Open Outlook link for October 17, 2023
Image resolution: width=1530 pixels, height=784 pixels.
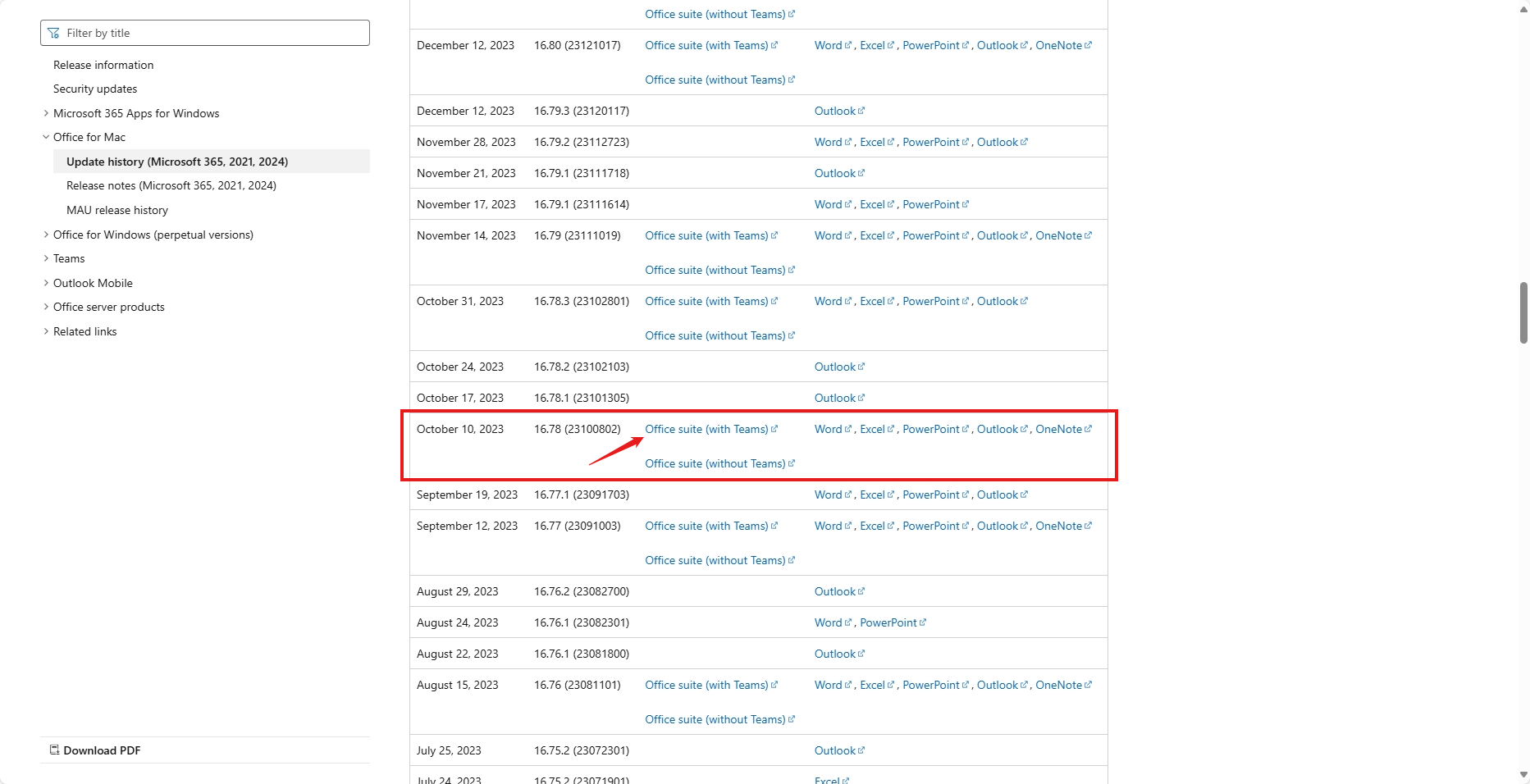[839, 398]
